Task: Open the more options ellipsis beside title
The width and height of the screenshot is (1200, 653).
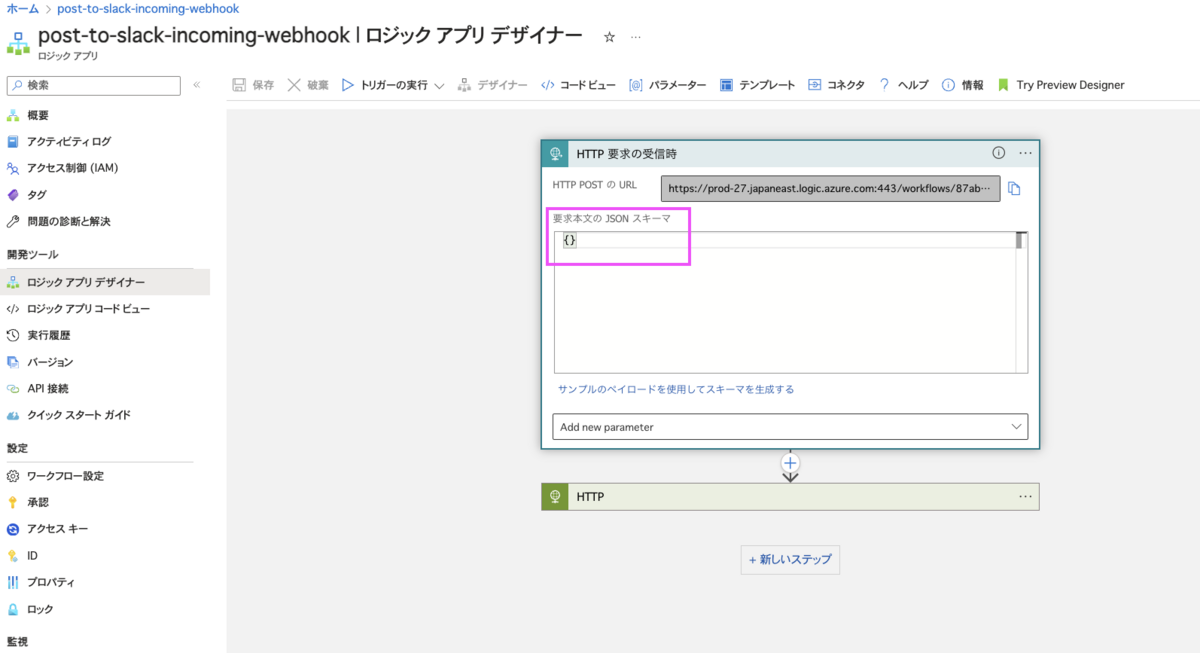Action: 634,37
